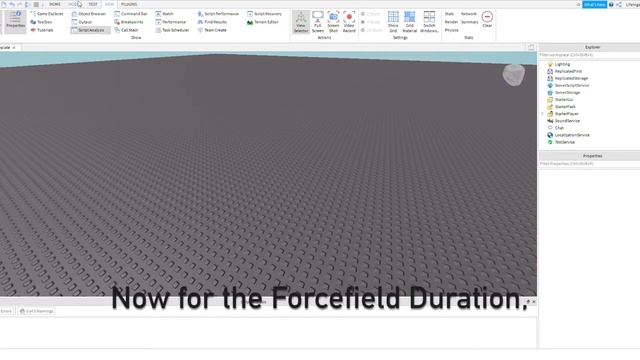Open Game Explorer panel
Image resolution: width=640 pixels, height=360 pixels.
point(47,14)
